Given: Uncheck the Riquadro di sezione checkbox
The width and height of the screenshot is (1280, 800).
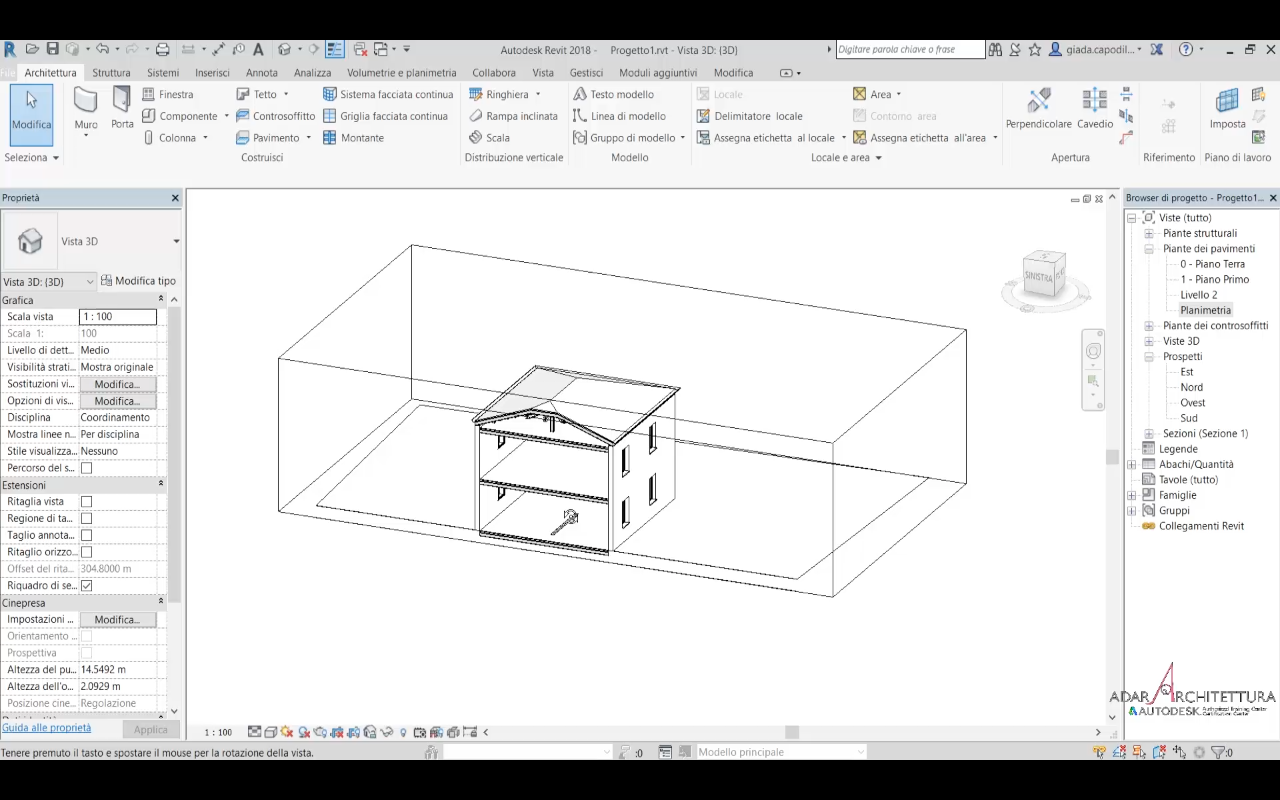Looking at the screenshot, I should point(86,586).
